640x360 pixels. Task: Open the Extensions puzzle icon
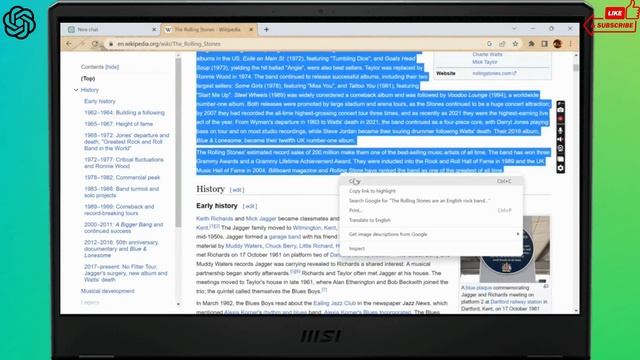point(531,44)
